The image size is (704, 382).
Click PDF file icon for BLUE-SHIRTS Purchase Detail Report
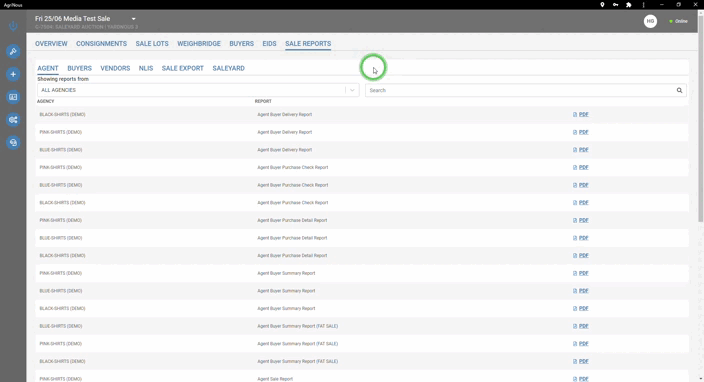point(575,238)
